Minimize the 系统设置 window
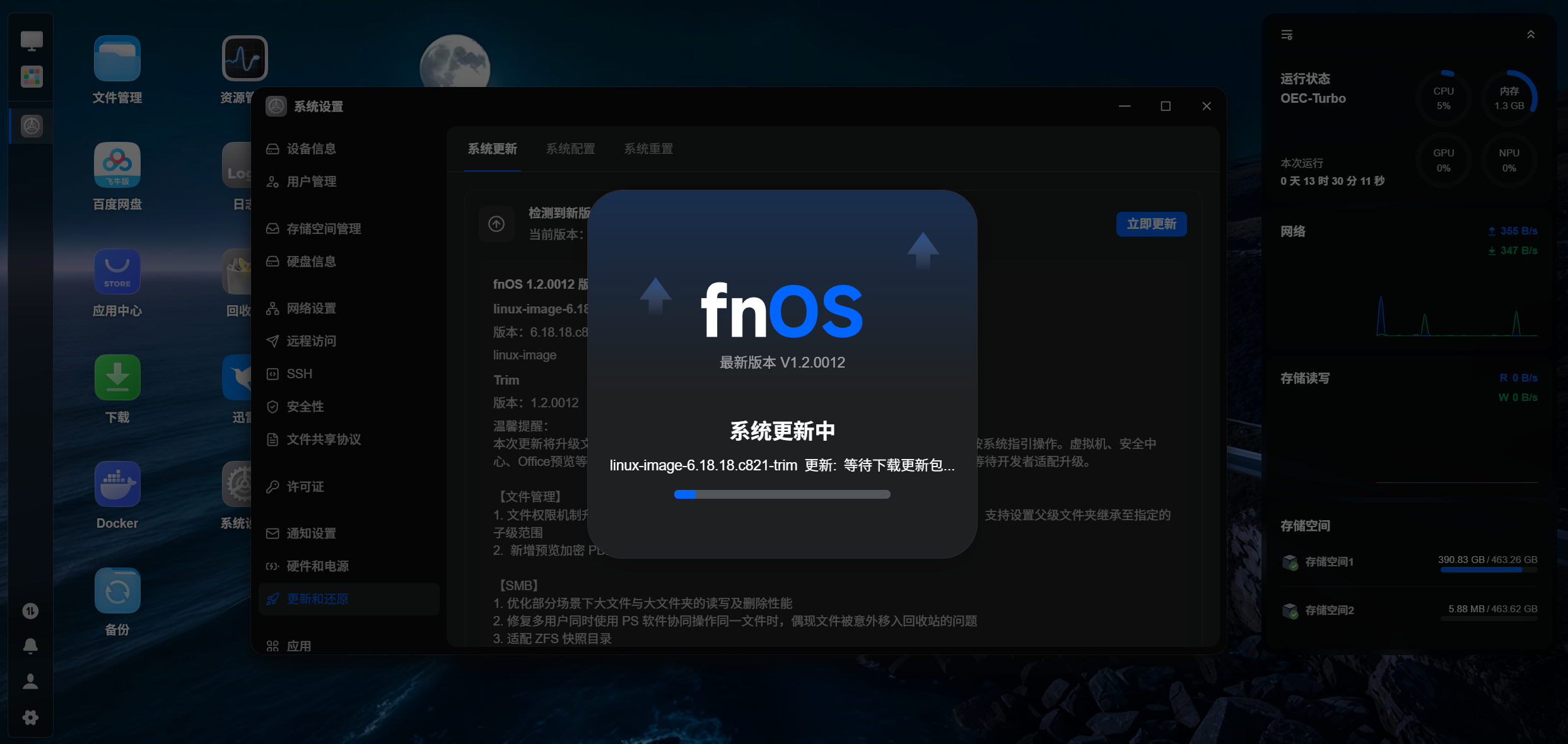Screen dimensions: 1568x744 point(1125,106)
